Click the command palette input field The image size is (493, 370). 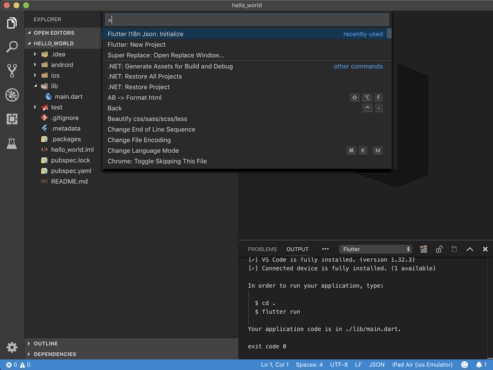pos(247,20)
